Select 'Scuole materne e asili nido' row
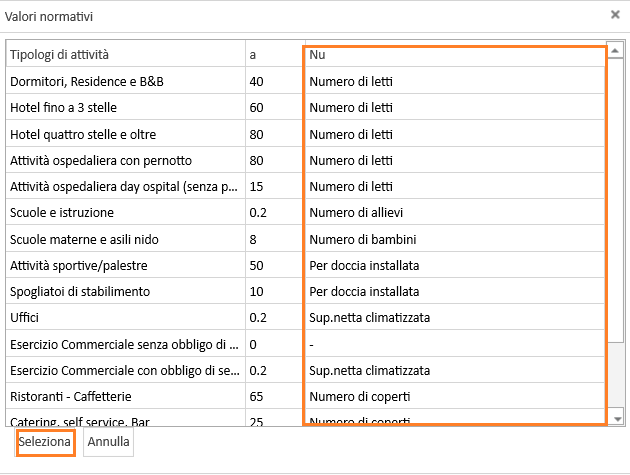This screenshot has height=475, width=630. (x=305, y=239)
